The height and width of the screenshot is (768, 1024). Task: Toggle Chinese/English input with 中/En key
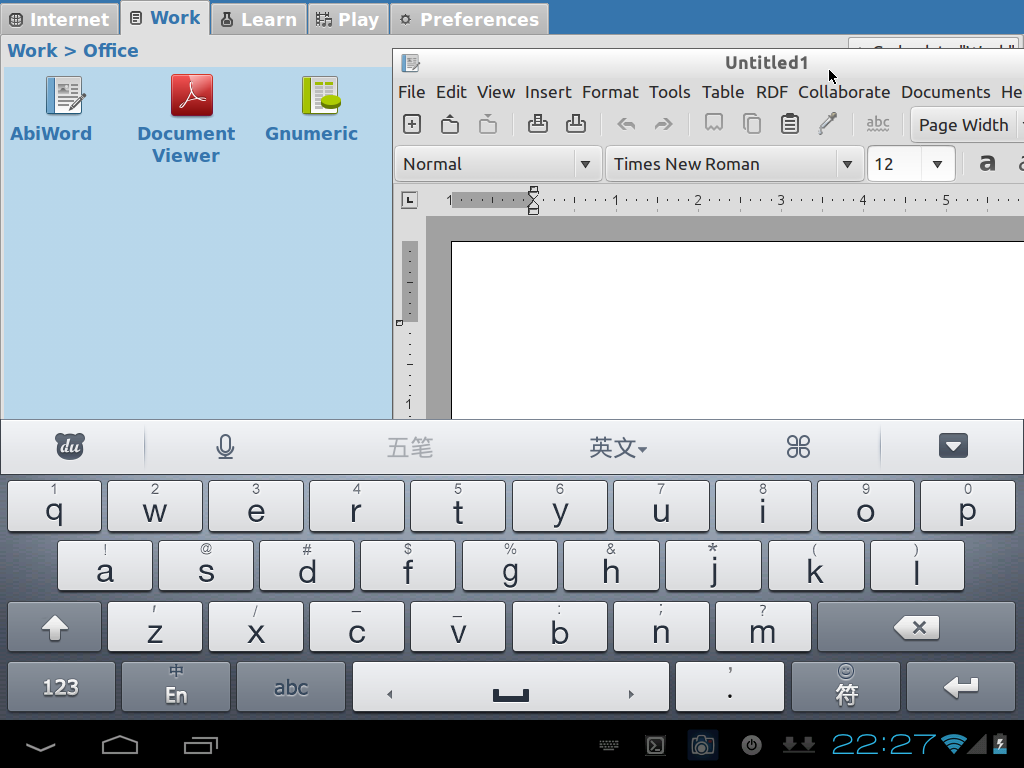tap(176, 686)
